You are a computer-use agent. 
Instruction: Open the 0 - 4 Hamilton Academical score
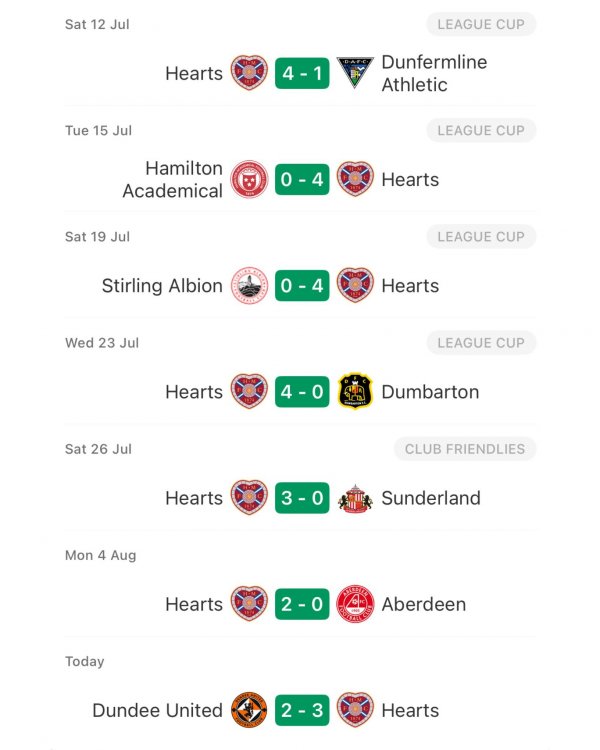tap(302, 179)
